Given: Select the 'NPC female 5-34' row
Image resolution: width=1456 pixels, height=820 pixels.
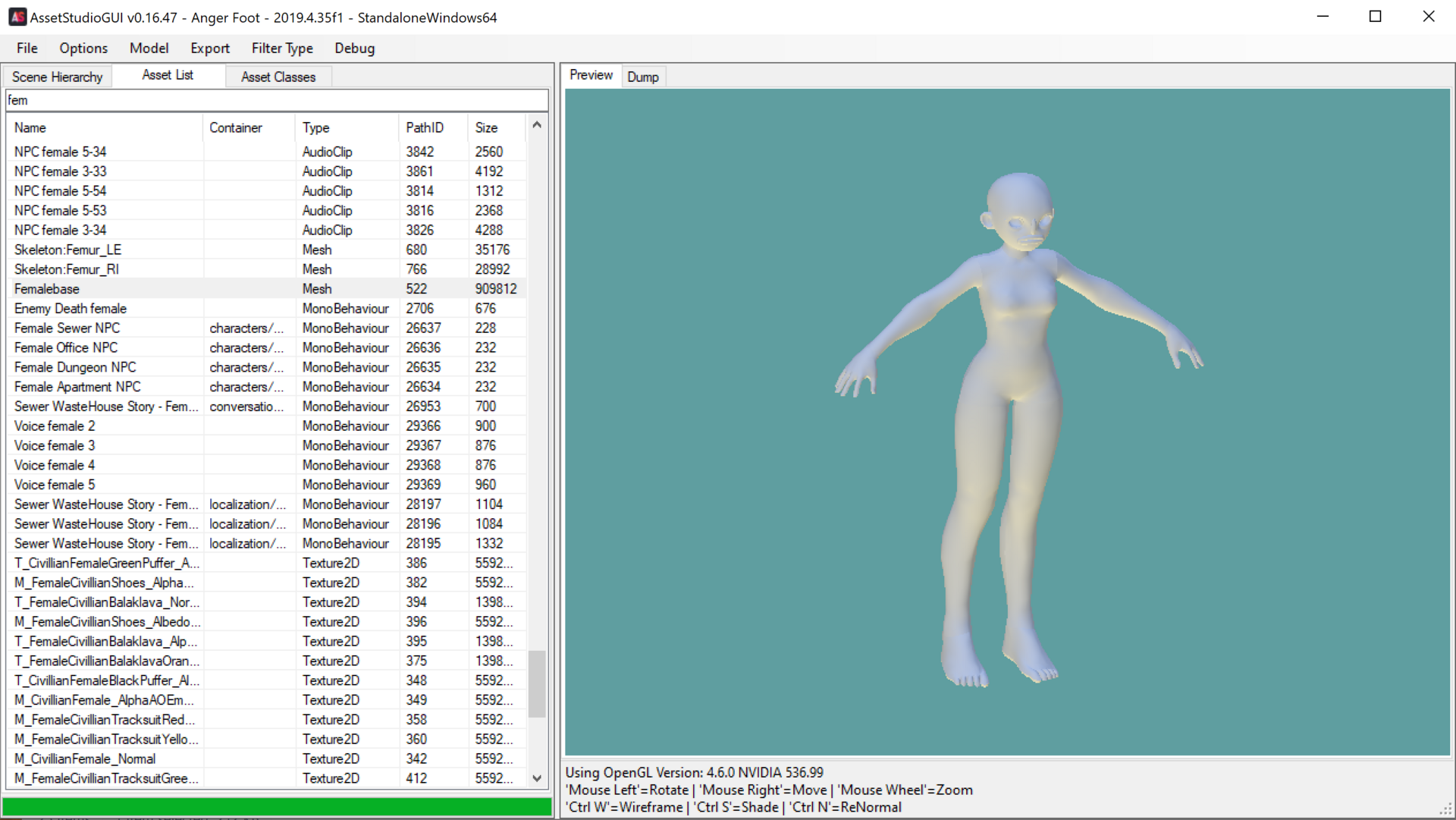Looking at the screenshot, I should coord(266,152).
